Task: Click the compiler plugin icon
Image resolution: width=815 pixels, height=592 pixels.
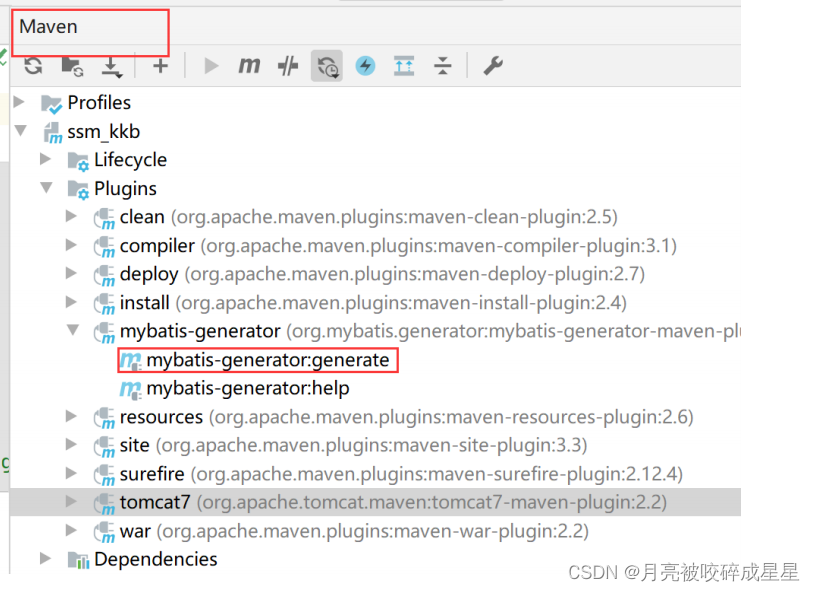Action: coord(104,247)
